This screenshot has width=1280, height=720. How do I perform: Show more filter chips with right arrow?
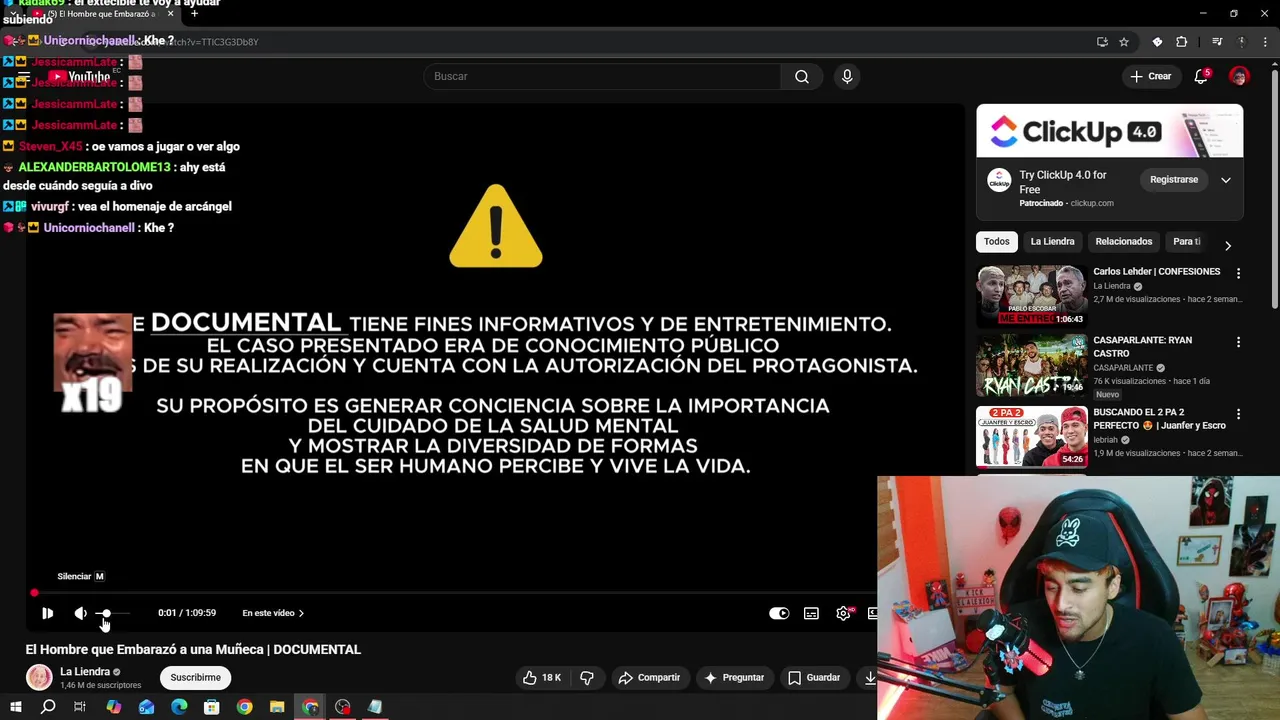pos(1227,245)
